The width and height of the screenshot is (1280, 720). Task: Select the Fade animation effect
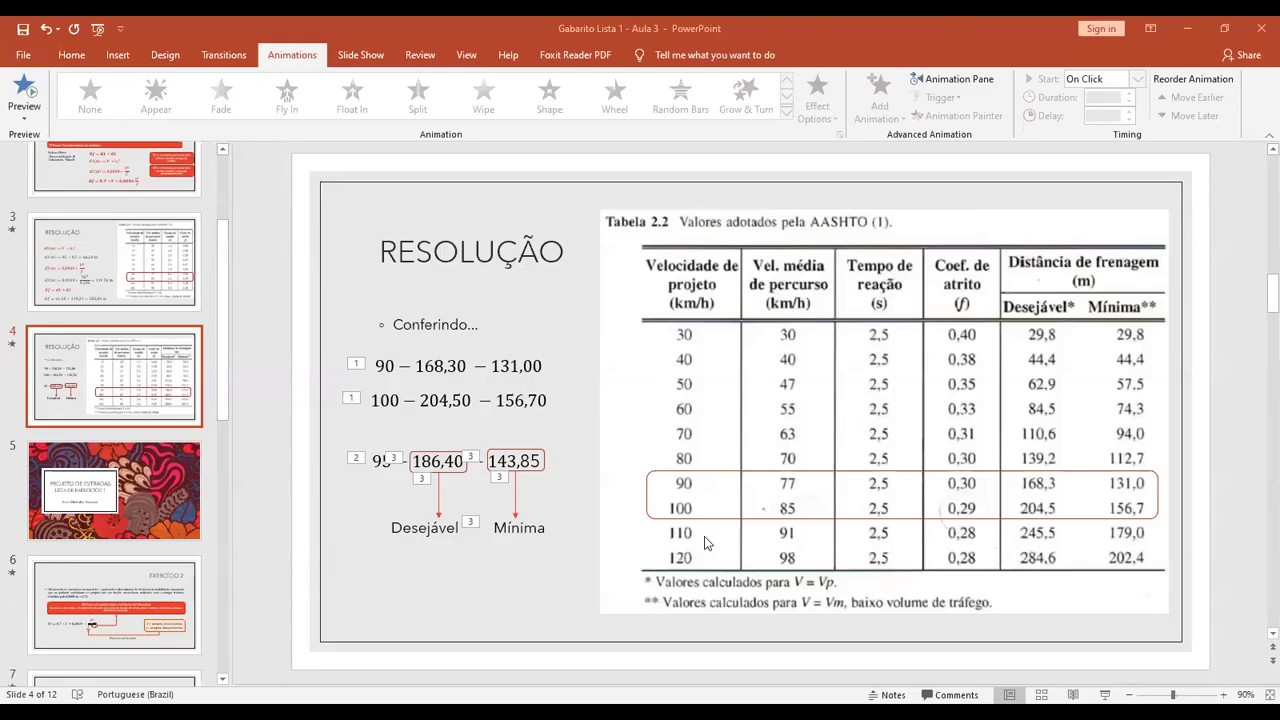click(x=221, y=97)
